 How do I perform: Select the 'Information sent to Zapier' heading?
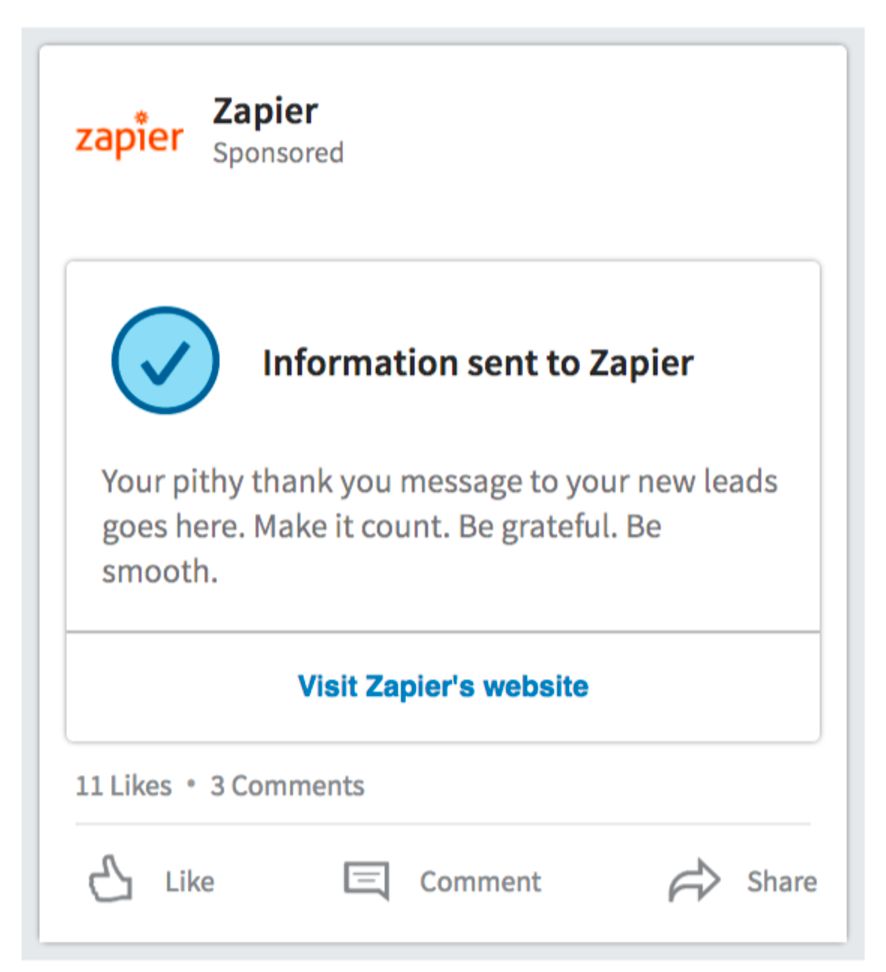coord(477,362)
